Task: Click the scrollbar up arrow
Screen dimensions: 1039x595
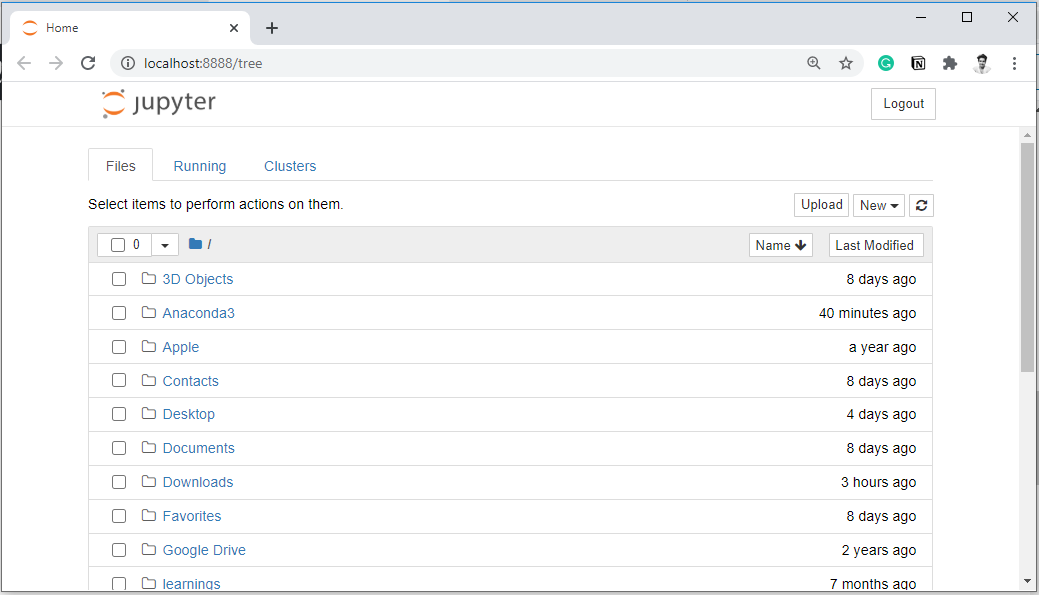Action: pos(1027,135)
